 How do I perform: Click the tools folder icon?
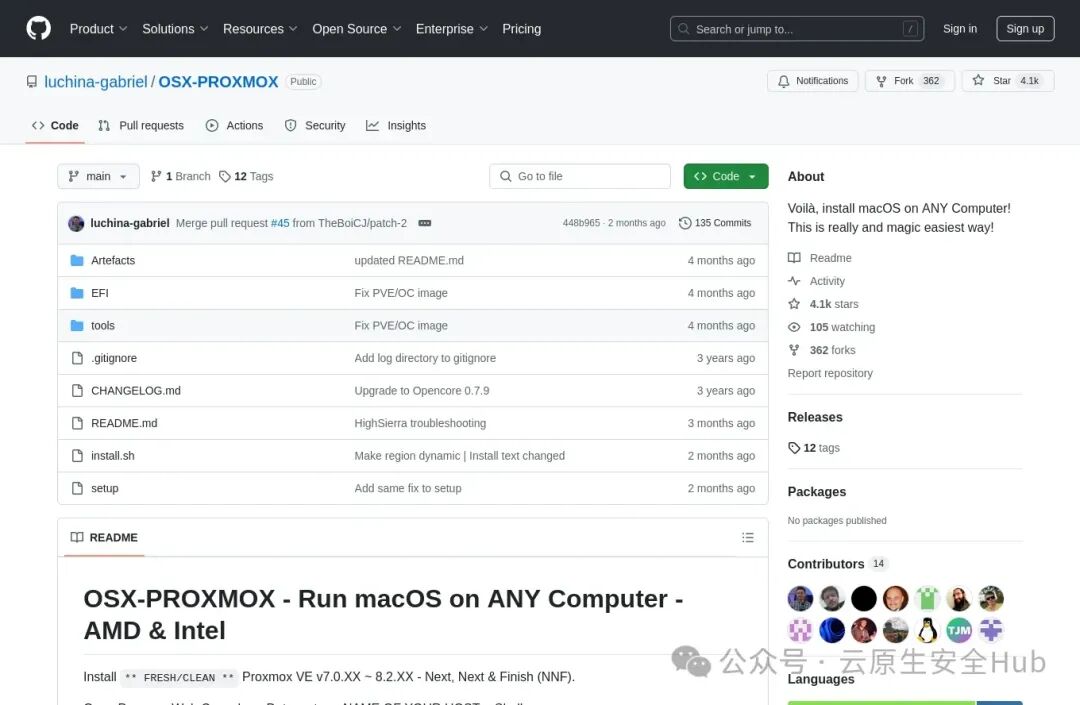point(77,325)
